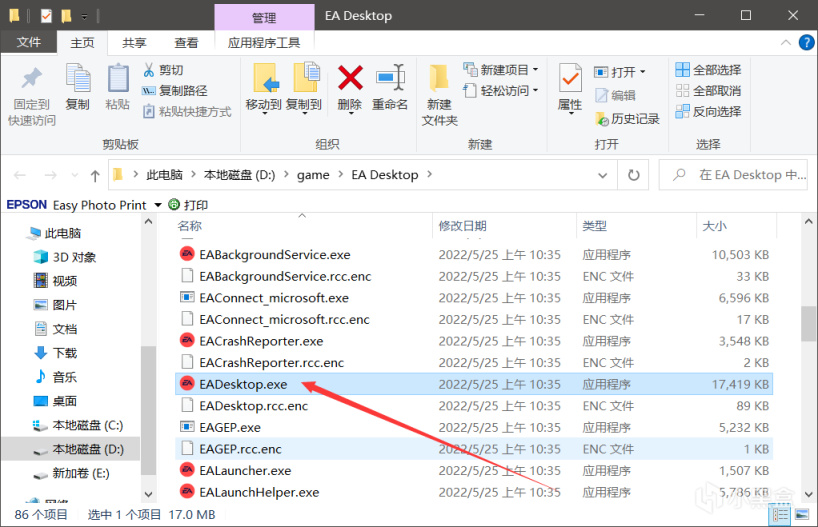Select EABackgroundService.exe file
The width and height of the screenshot is (818, 527).
tap(474, 255)
